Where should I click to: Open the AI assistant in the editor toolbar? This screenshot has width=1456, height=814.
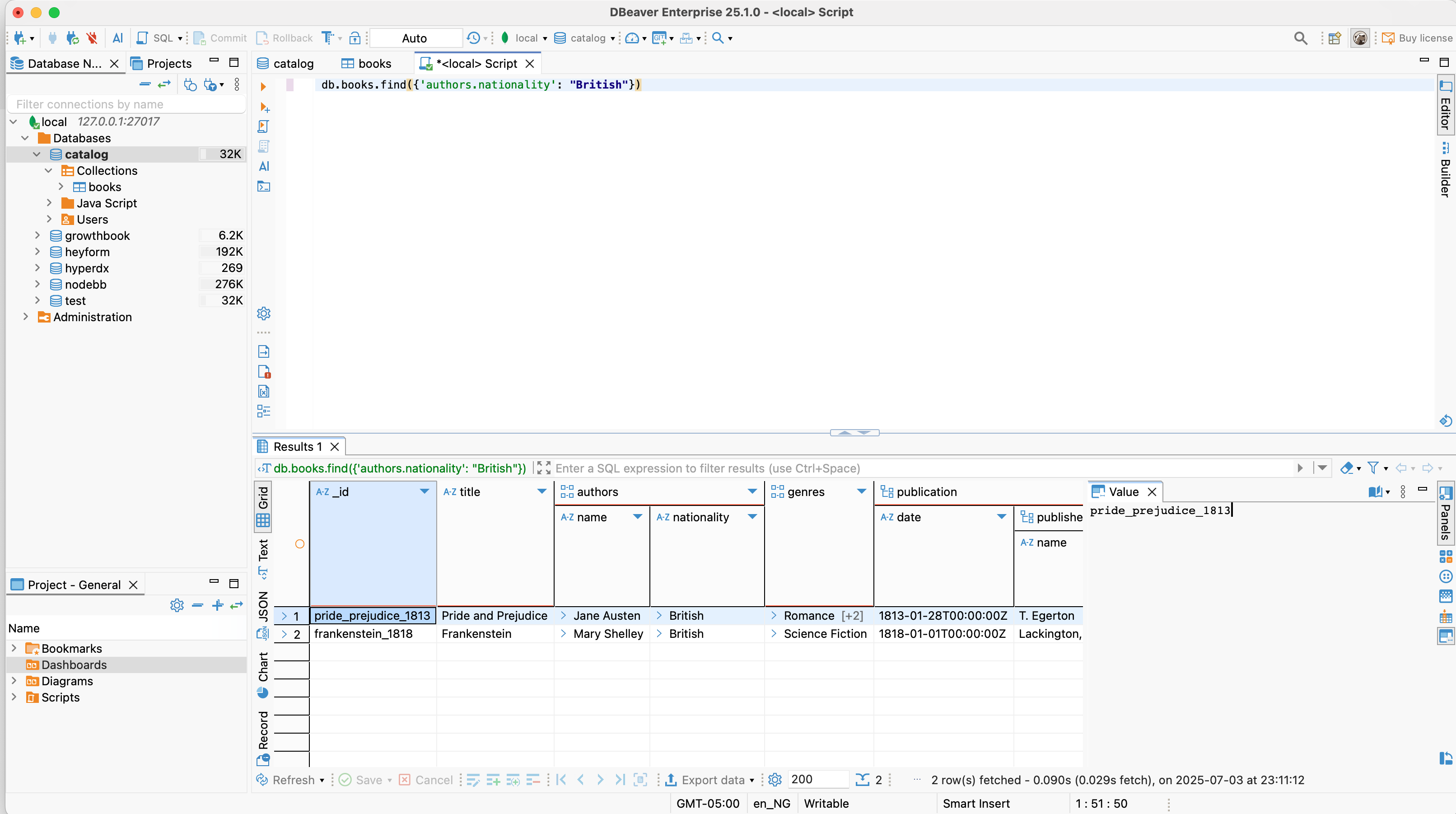[x=264, y=166]
